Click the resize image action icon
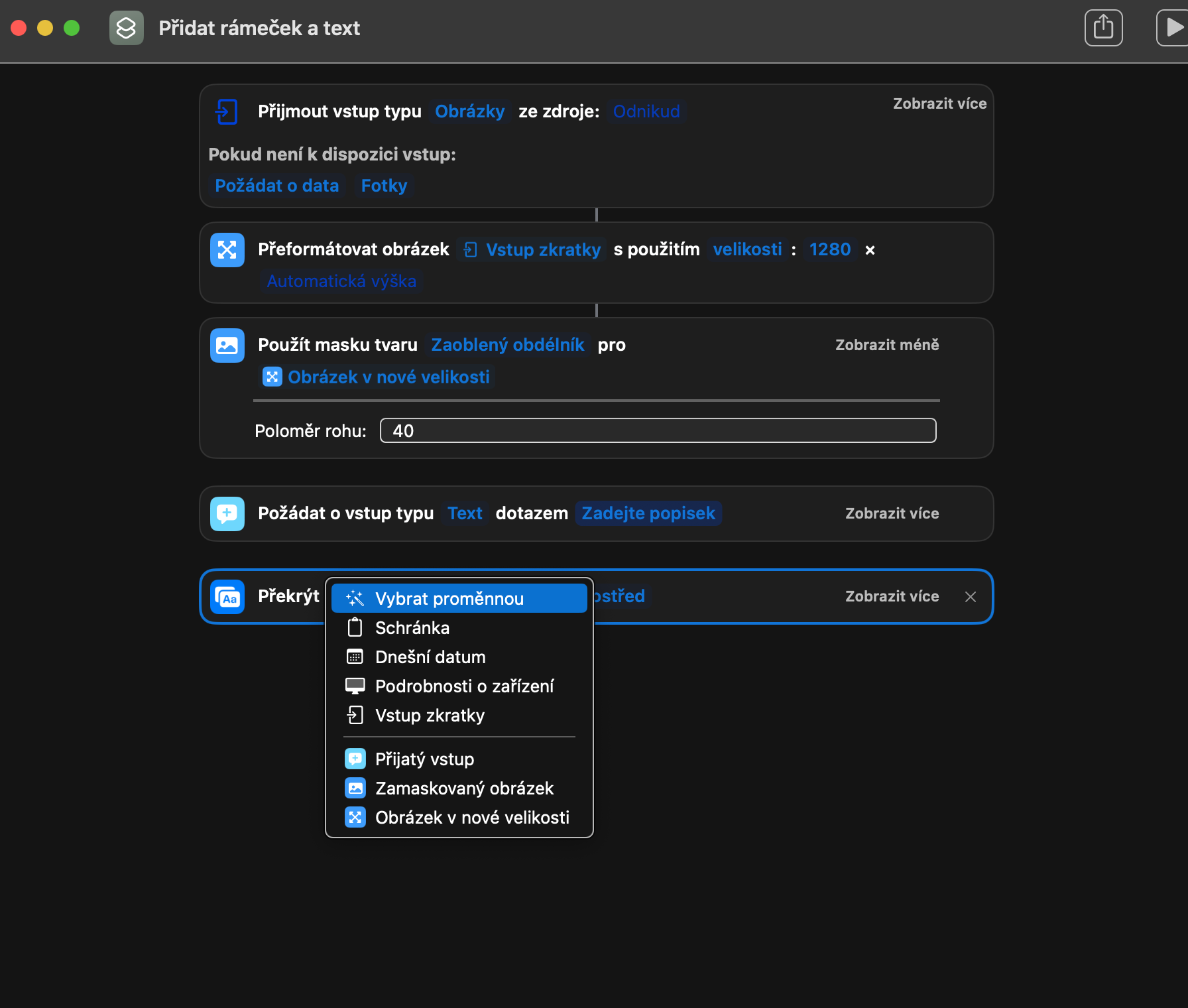Screen dimensions: 1188x1008 [x=227, y=250]
